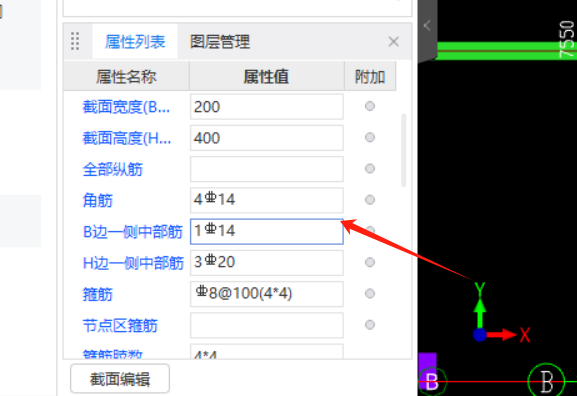Click the purple column at axis B
This screenshot has height=396, width=577.
[x=428, y=371]
